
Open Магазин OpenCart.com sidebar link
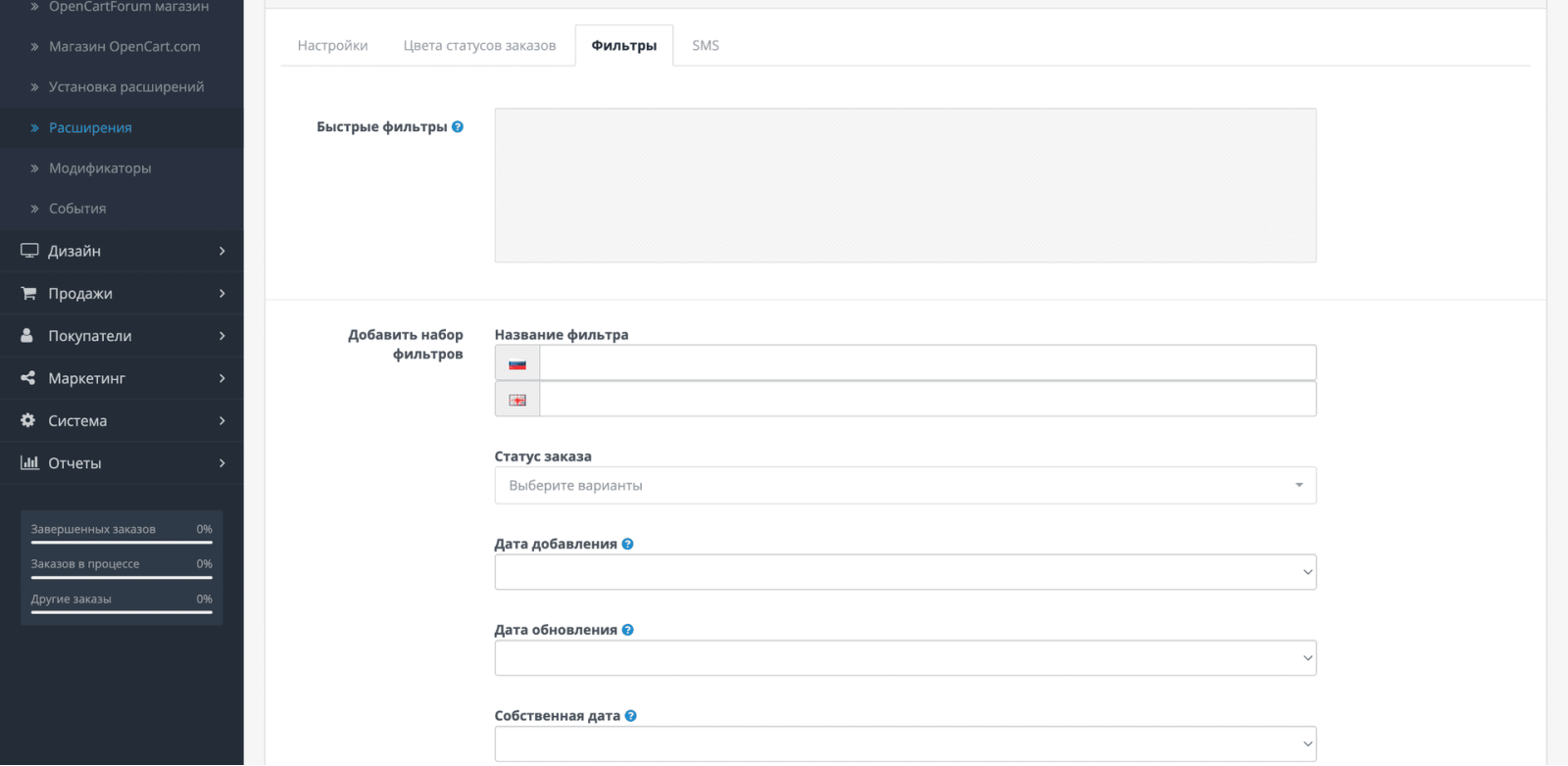coord(124,47)
